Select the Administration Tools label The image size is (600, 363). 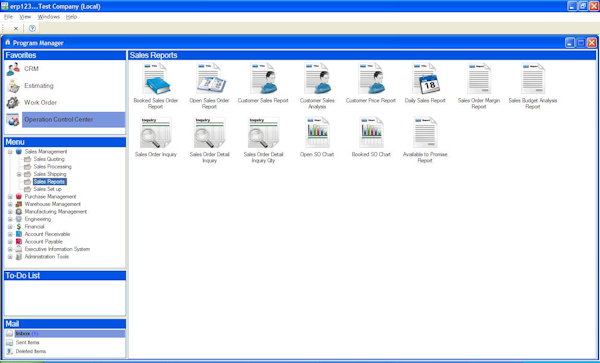click(47, 257)
